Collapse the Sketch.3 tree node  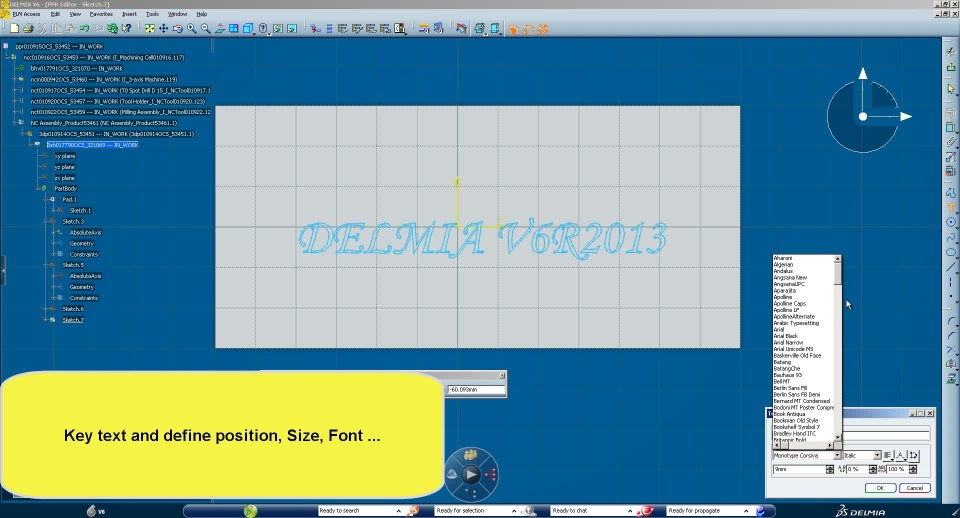[46, 221]
